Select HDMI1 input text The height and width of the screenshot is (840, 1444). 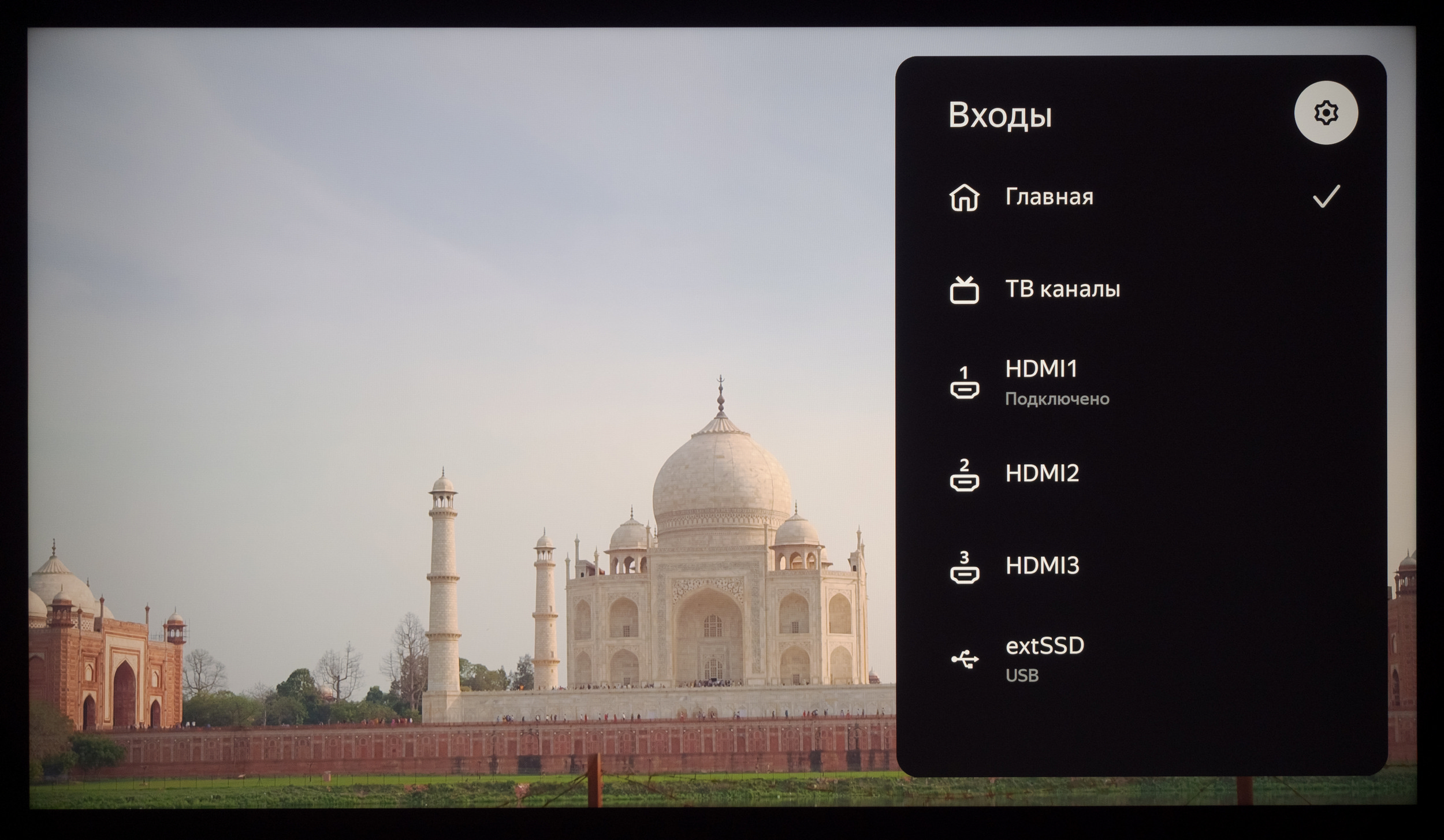click(1041, 369)
